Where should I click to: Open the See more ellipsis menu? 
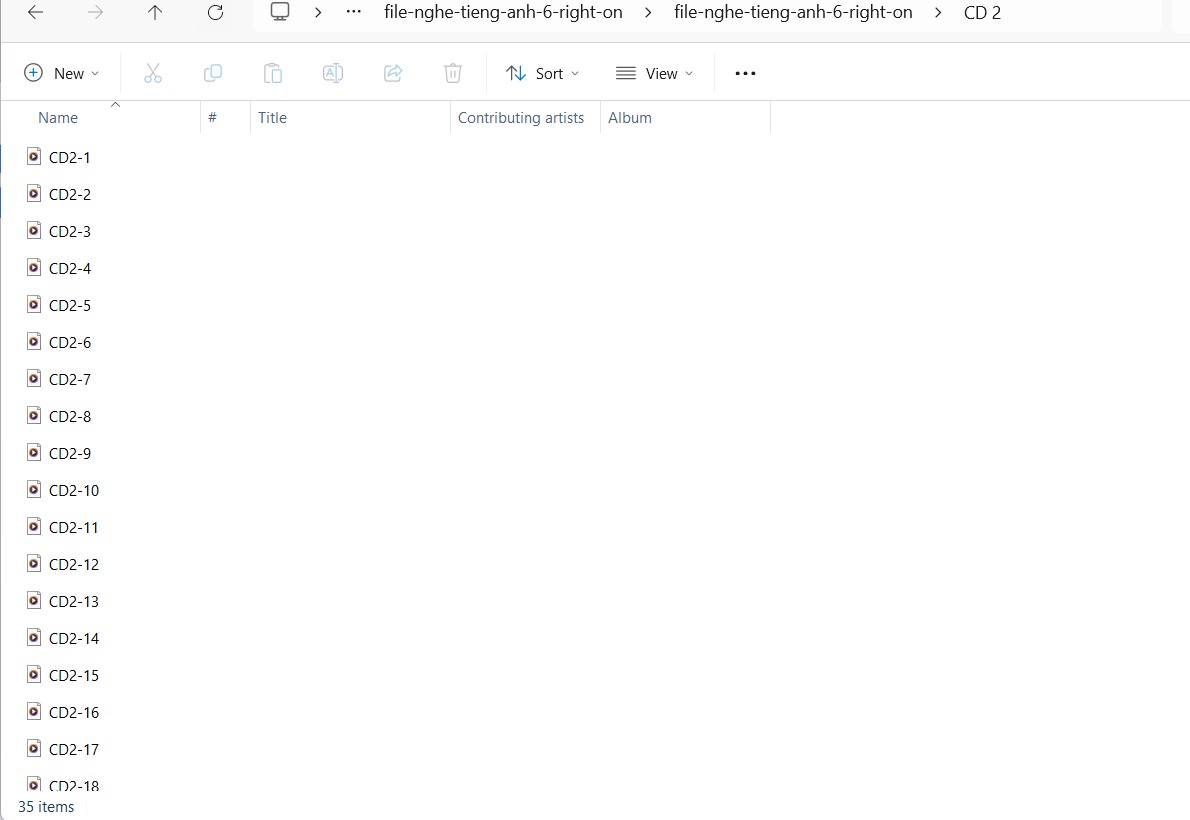(x=745, y=73)
